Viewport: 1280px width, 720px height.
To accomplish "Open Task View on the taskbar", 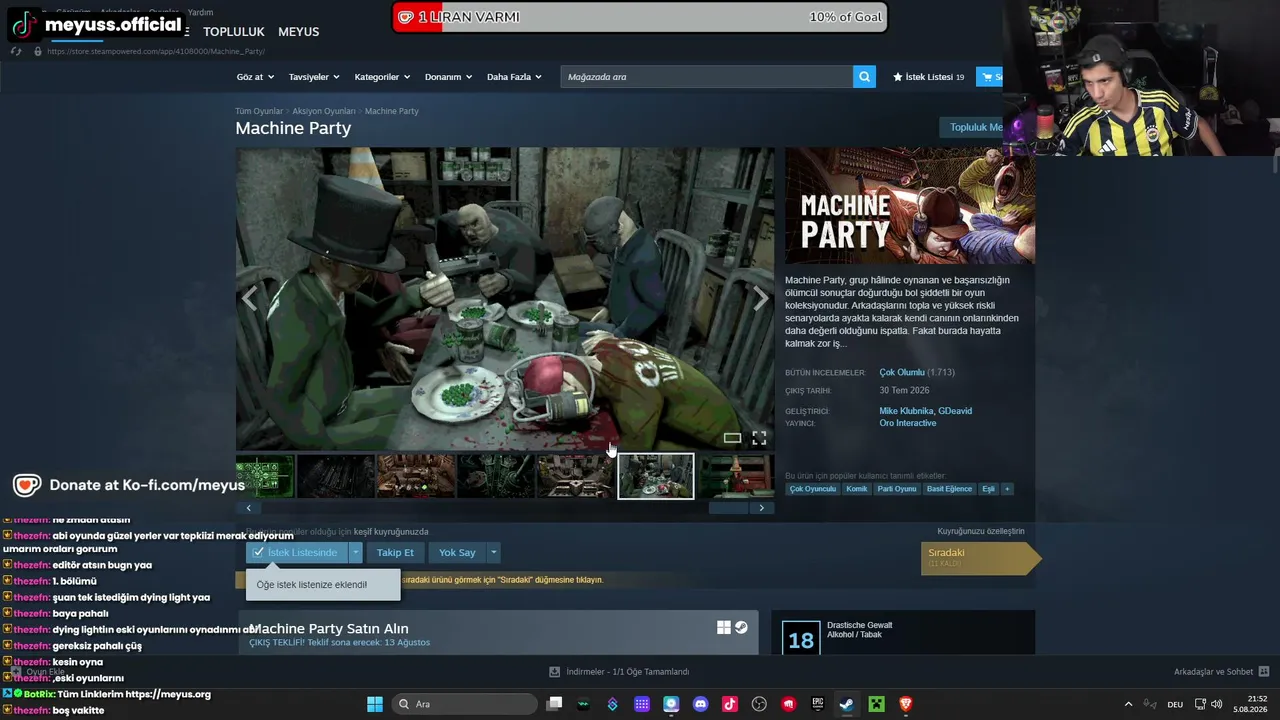I will pyautogui.click(x=554, y=704).
